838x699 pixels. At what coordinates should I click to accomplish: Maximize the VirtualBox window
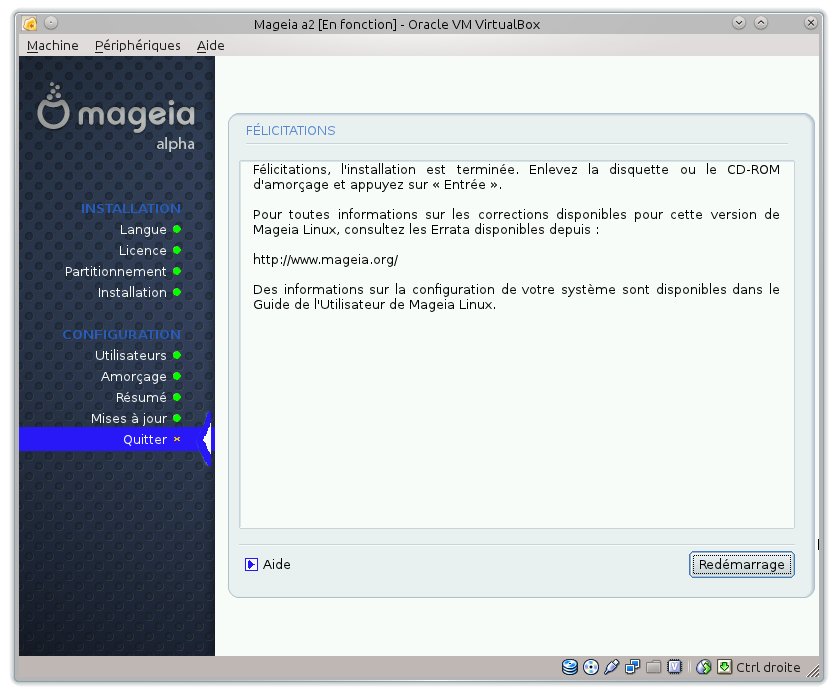[x=761, y=23]
